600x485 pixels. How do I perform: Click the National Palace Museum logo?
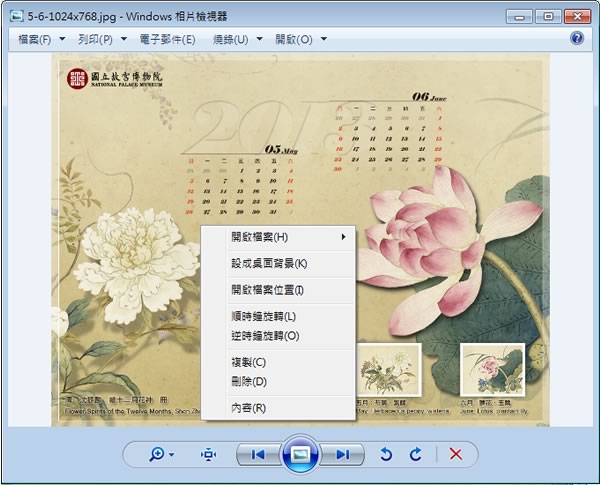tap(115, 79)
